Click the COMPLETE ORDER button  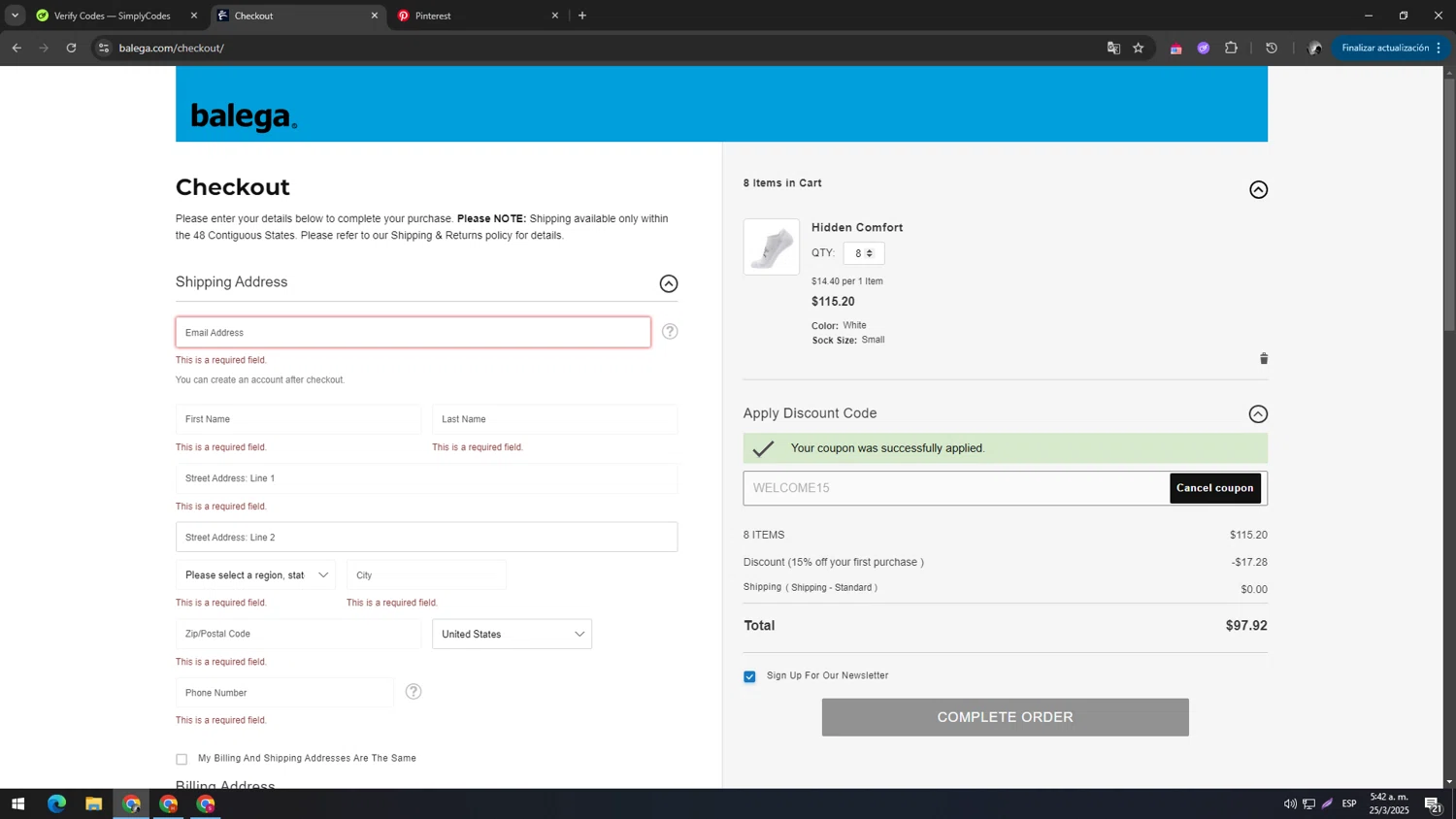pyautogui.click(x=1005, y=717)
